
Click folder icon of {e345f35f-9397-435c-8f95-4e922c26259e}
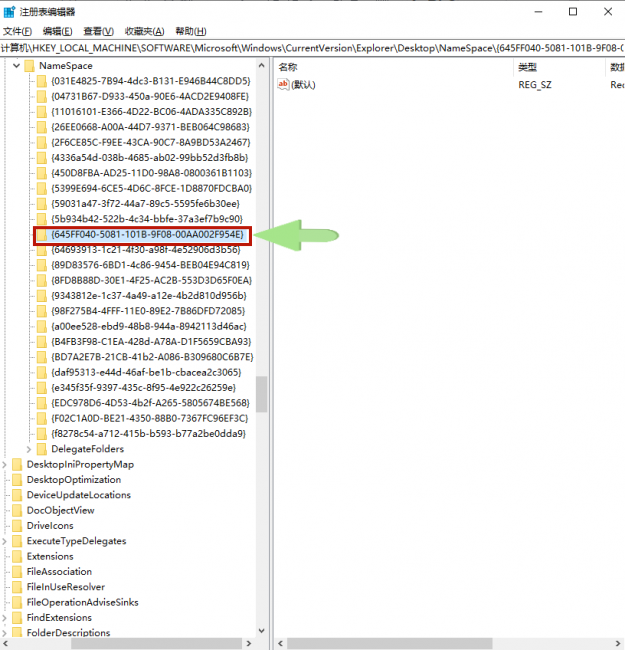tap(41, 388)
